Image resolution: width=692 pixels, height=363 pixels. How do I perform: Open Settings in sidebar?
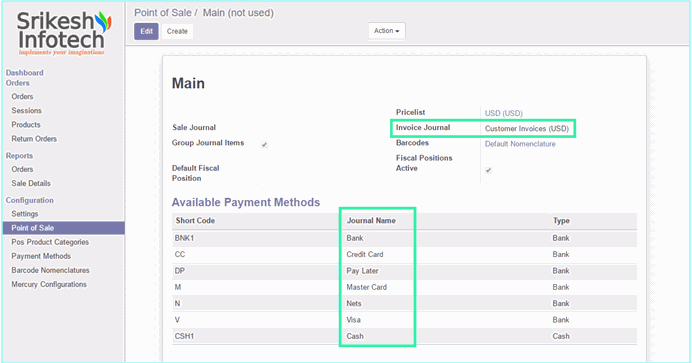pyautogui.click(x=25, y=214)
